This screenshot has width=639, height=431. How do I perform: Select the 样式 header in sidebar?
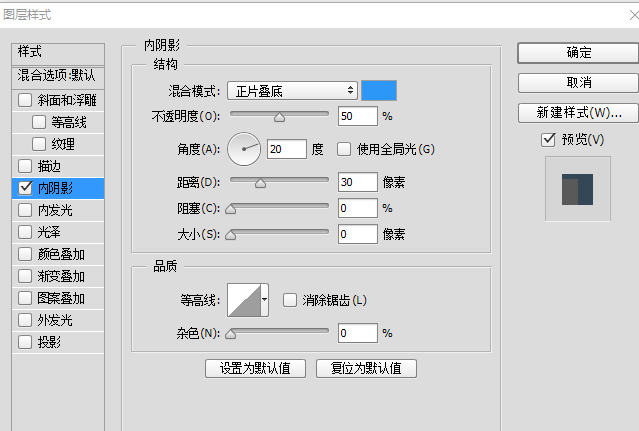click(58, 53)
